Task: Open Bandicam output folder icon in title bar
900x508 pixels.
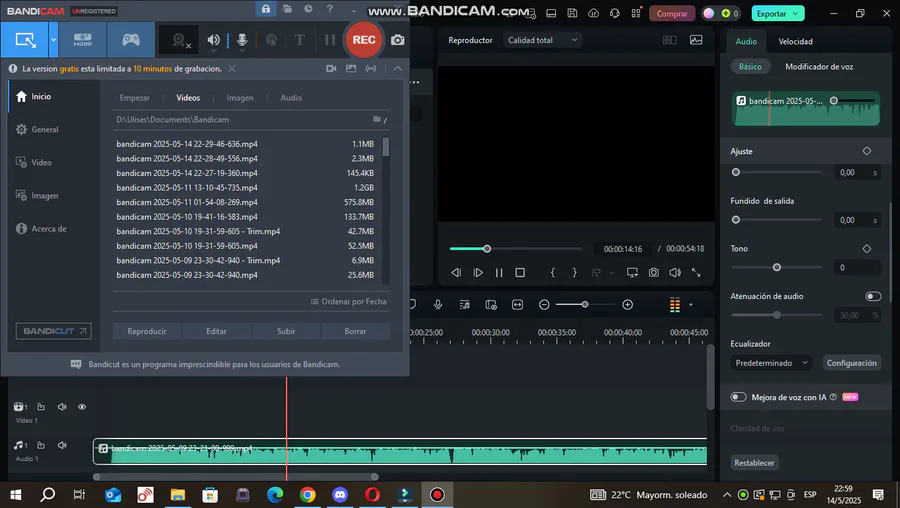Action: point(288,9)
